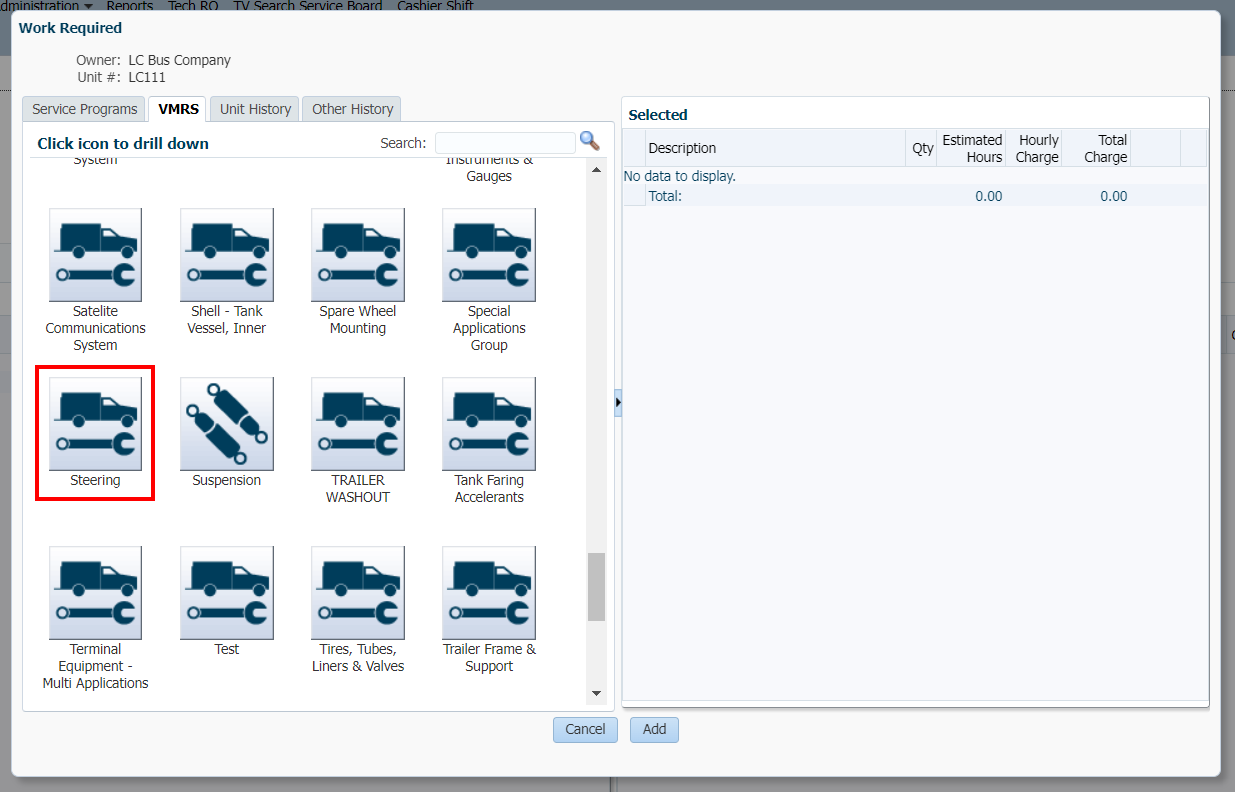Open Tank Faring Accelerants icon

coord(489,424)
